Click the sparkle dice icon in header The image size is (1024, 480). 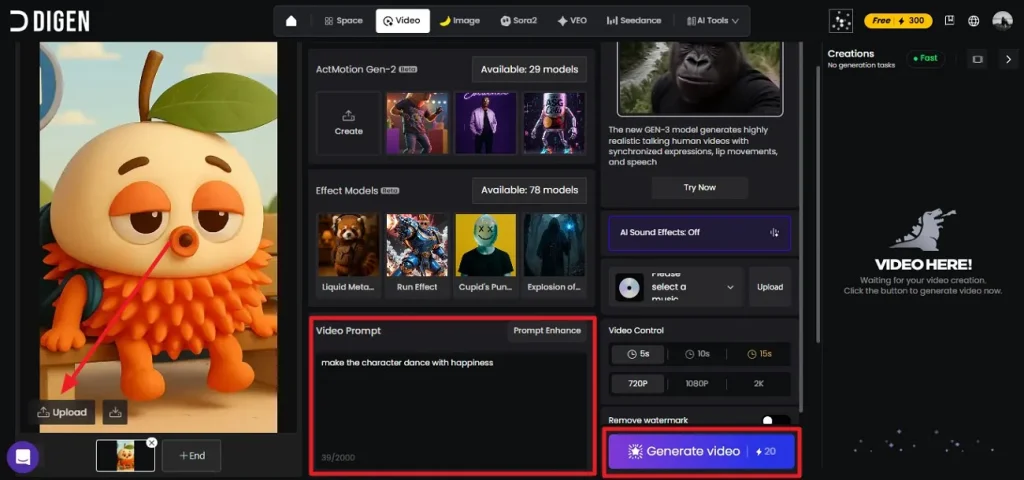pyautogui.click(x=840, y=21)
